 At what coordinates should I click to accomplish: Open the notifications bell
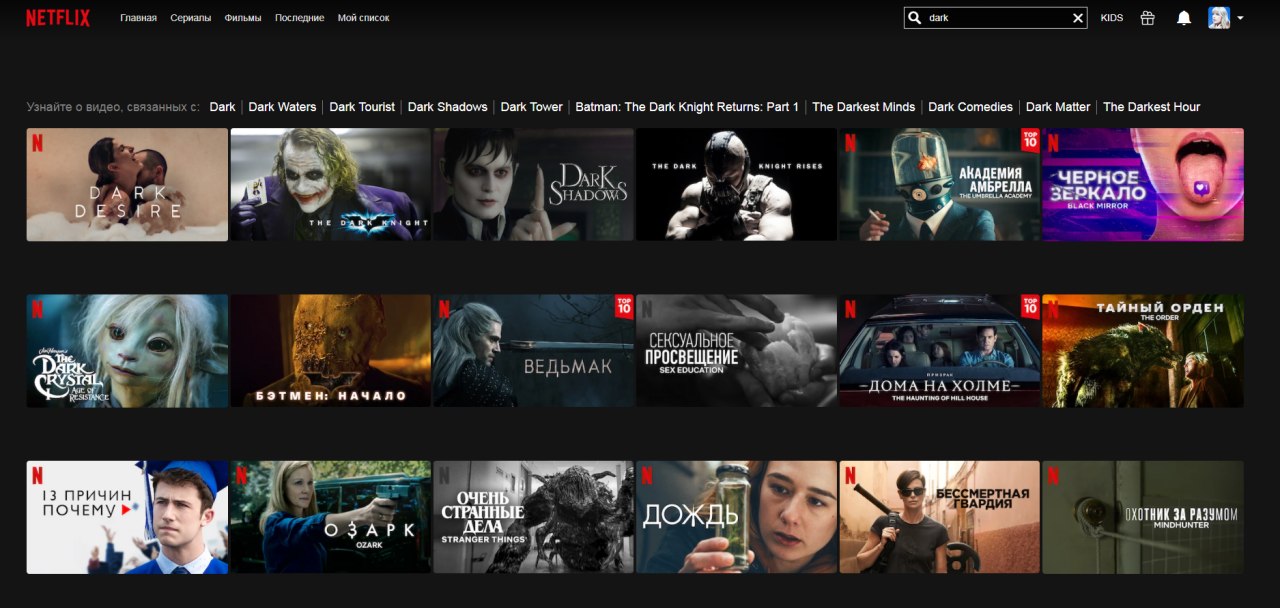click(x=1184, y=18)
